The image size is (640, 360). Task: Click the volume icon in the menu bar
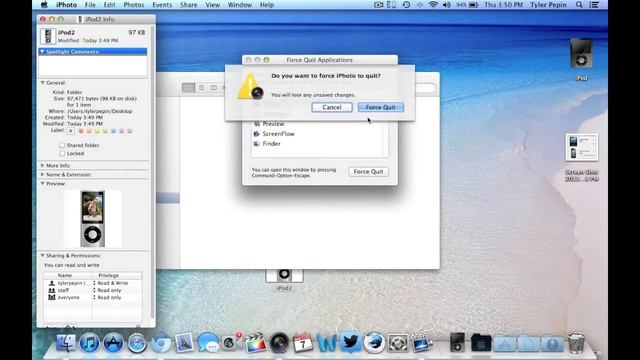[447, 5]
